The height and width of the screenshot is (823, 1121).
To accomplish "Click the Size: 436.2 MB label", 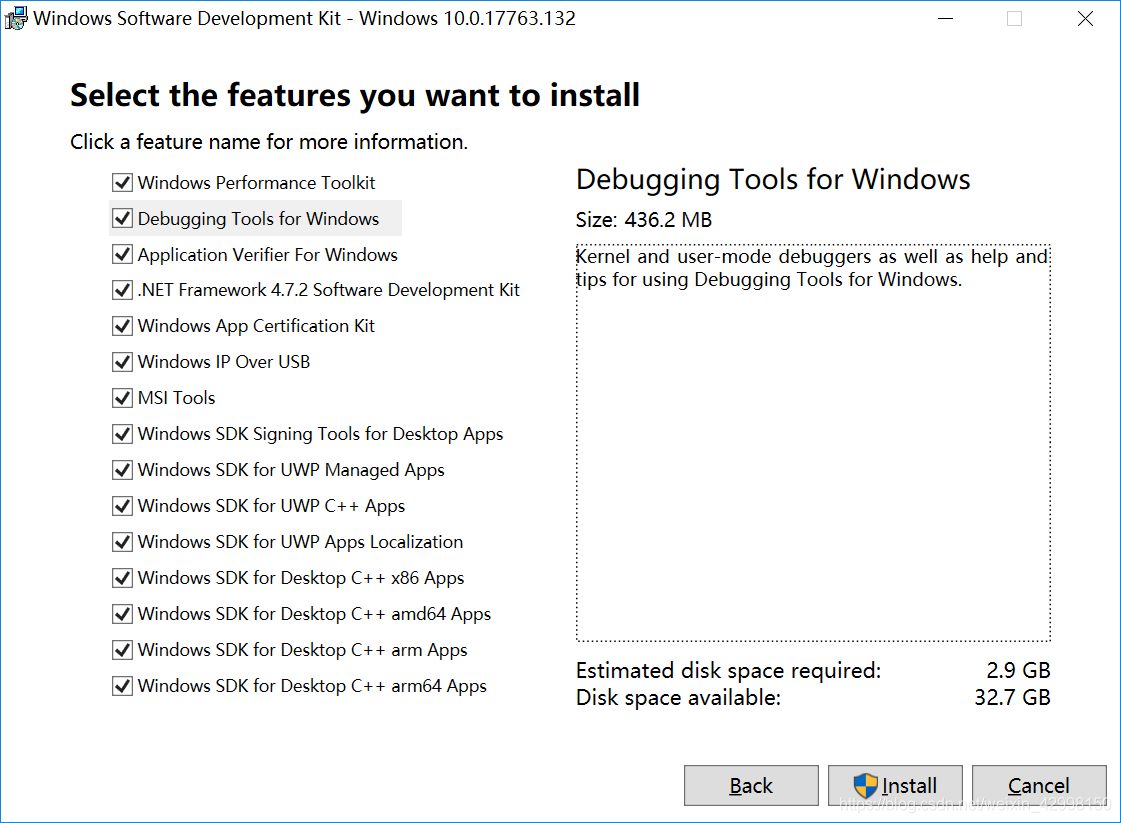I will click(643, 220).
